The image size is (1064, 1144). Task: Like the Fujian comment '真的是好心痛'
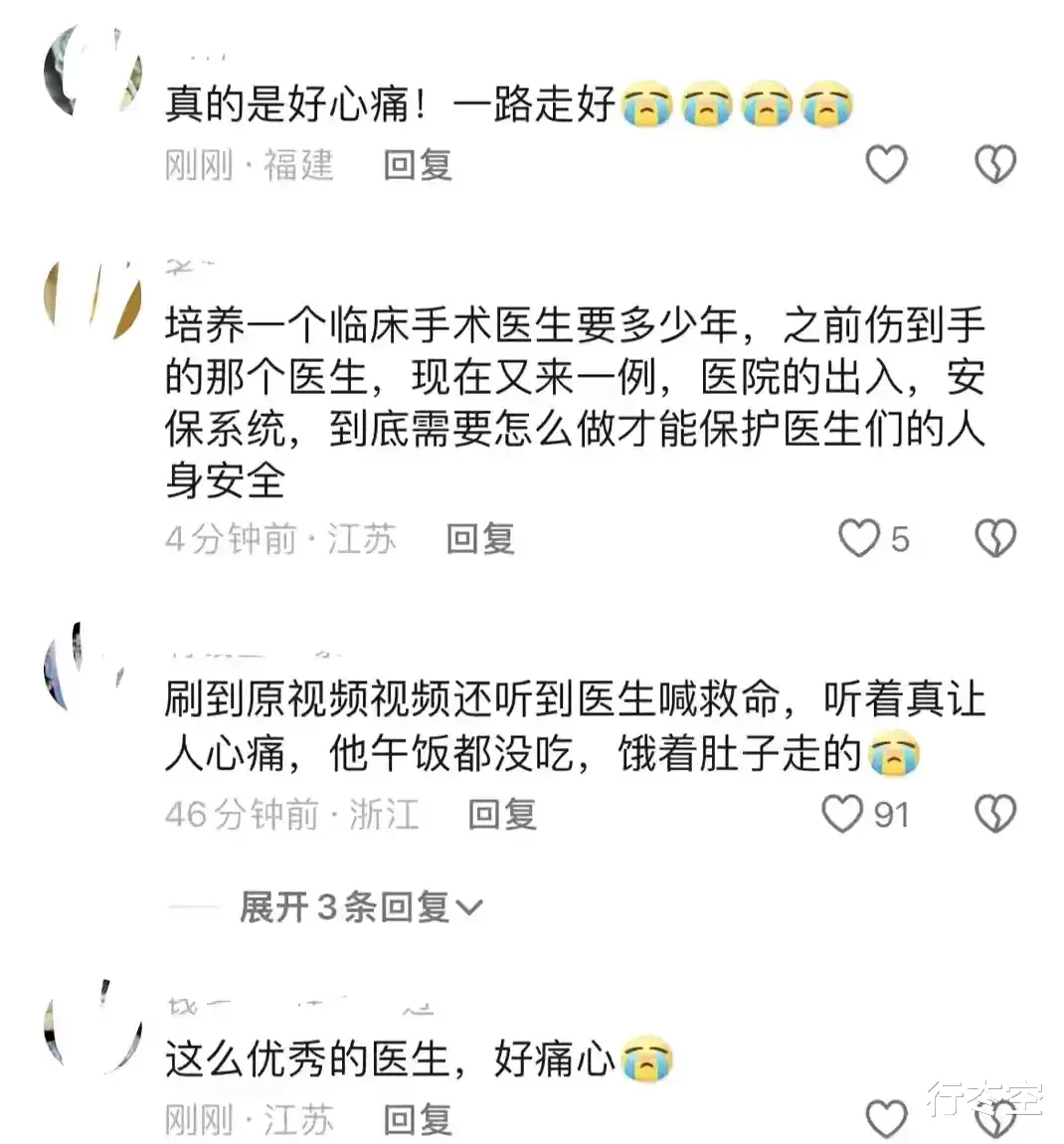click(x=886, y=164)
